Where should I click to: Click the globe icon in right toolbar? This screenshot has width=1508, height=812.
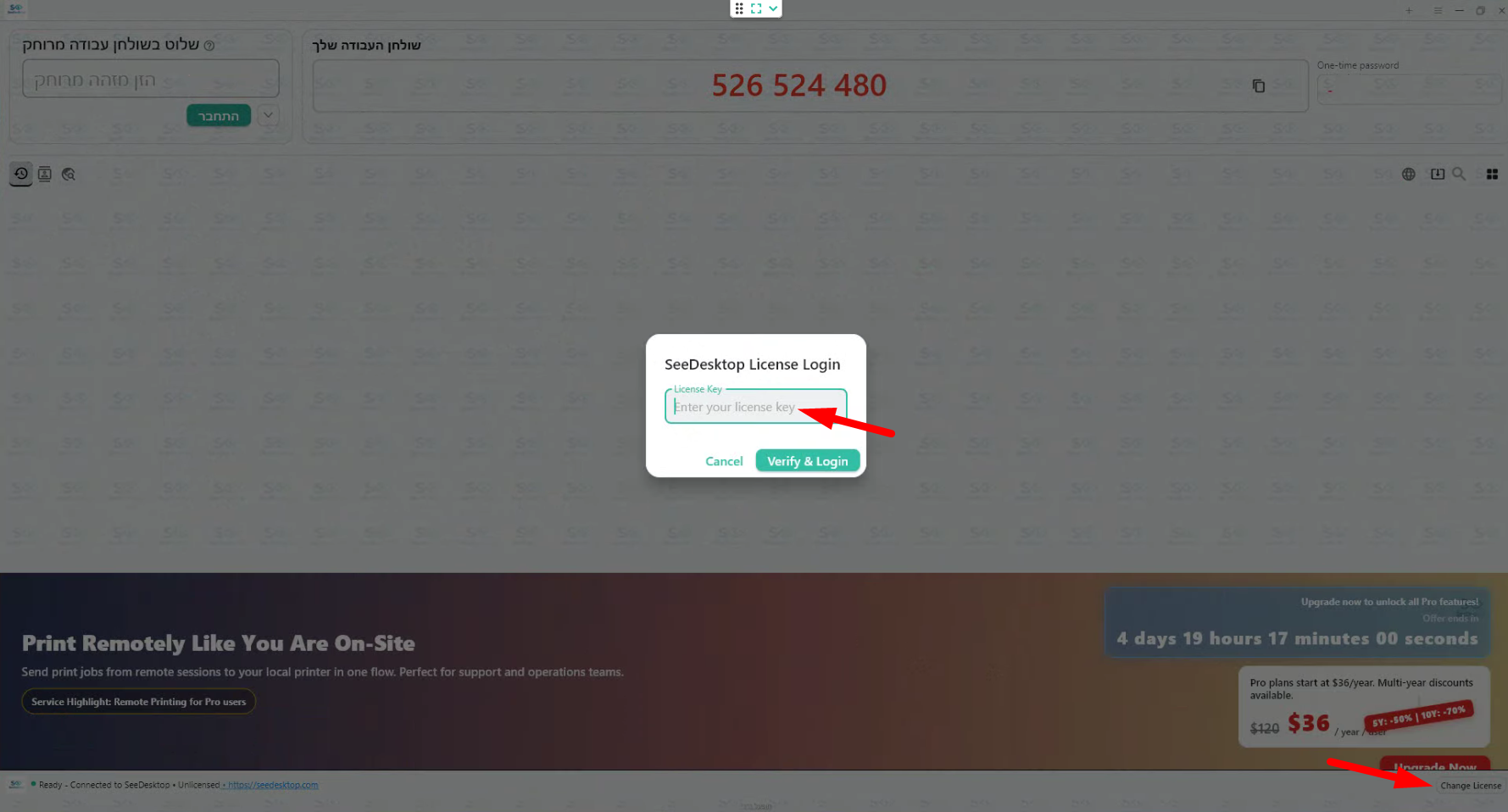pos(1408,174)
